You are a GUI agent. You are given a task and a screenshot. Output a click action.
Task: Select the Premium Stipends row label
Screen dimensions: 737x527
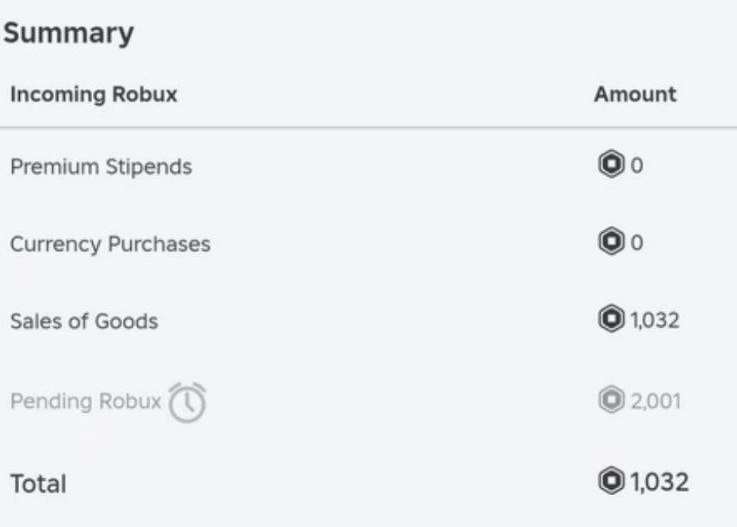[x=101, y=167]
